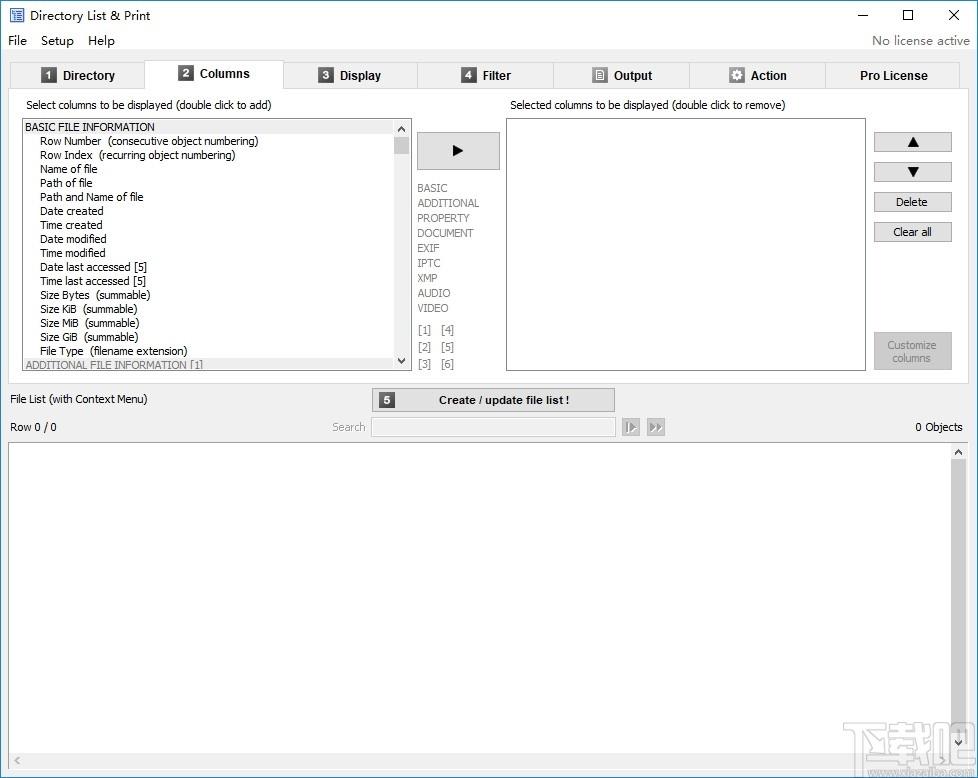
Task: Click Create / update file list button
Action: click(493, 400)
